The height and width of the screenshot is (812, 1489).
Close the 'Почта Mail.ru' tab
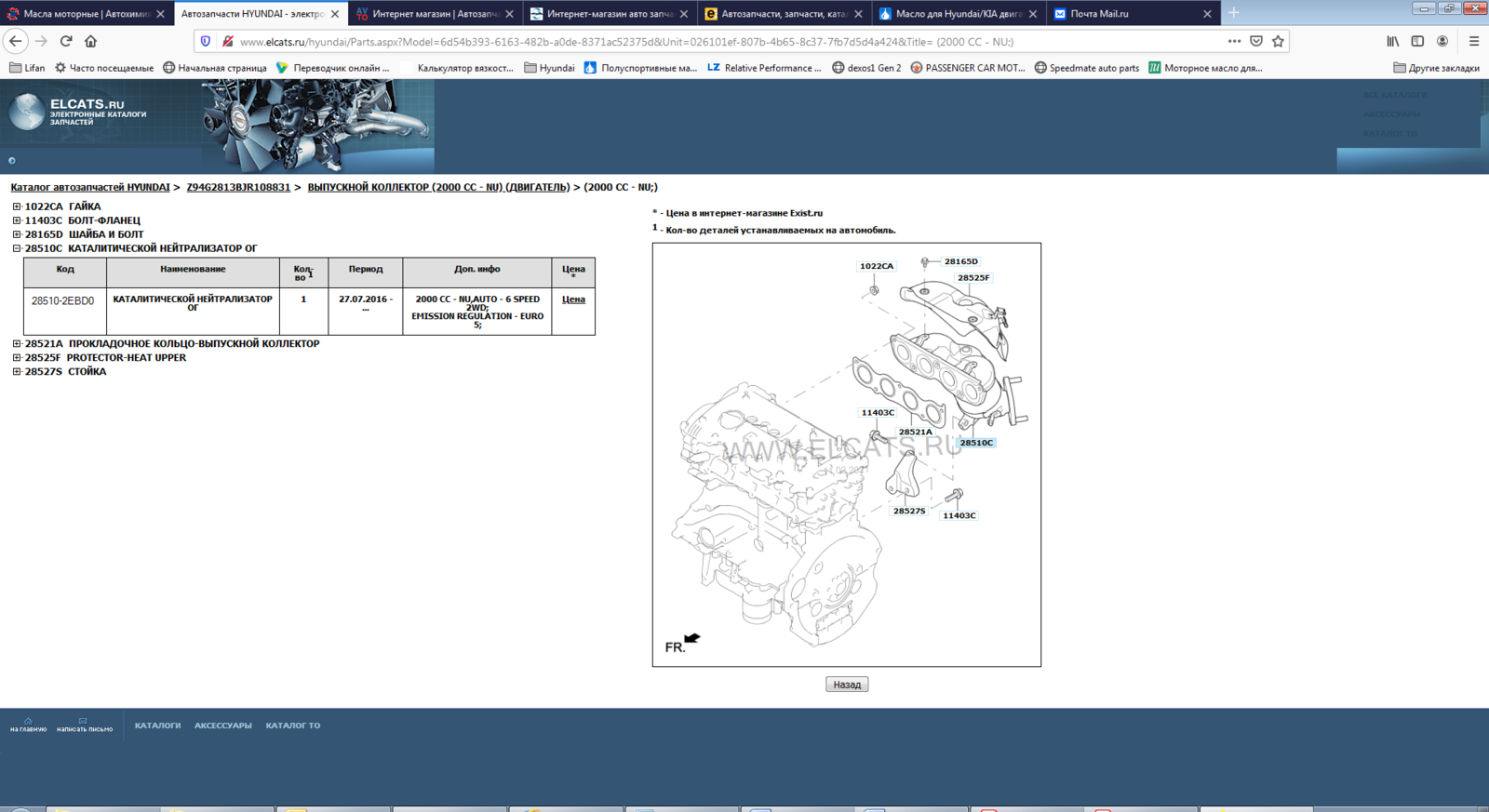point(1207,14)
